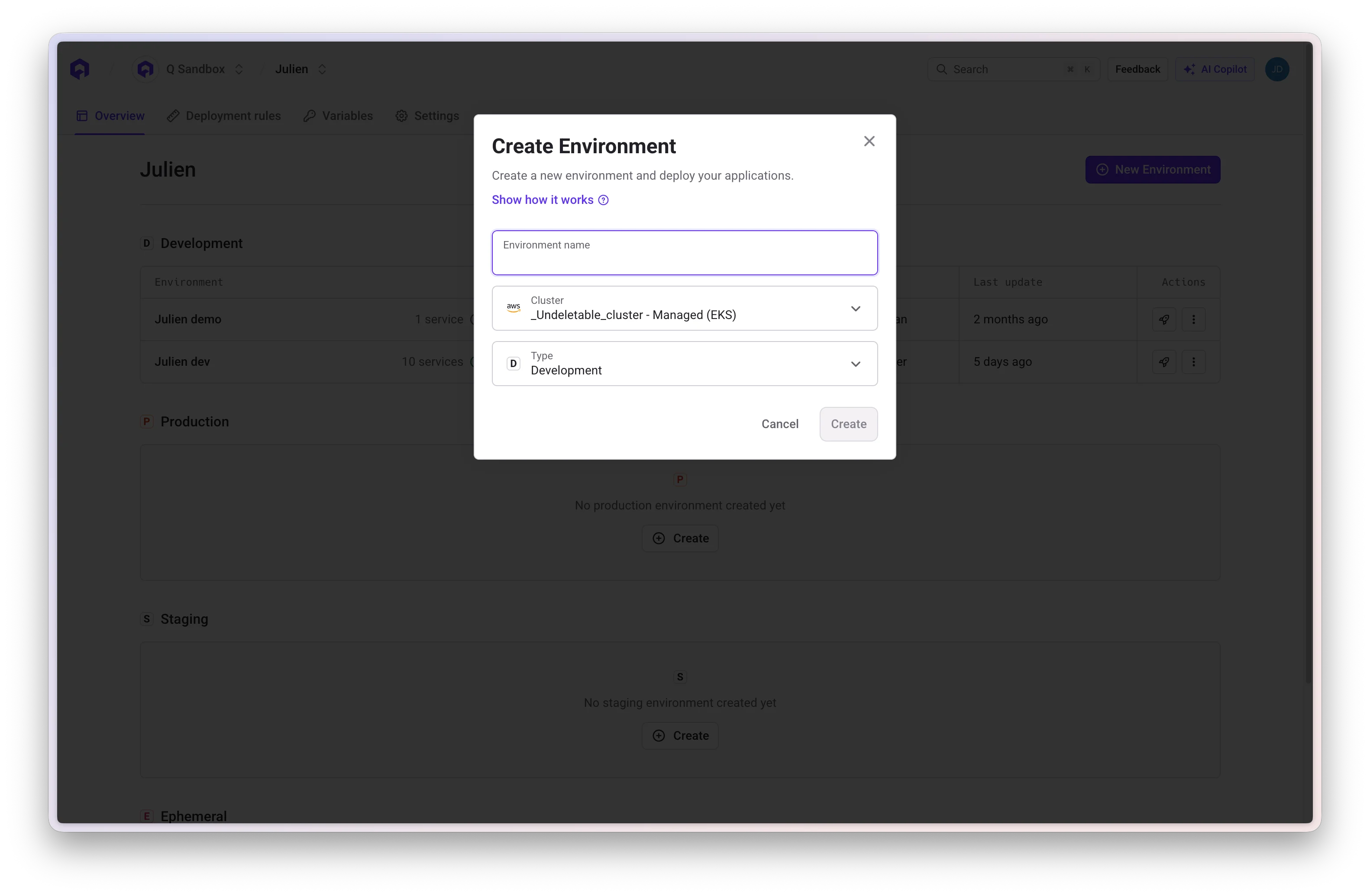
Task: Click deploy rocket icon for Julien demo
Action: coord(1164,319)
